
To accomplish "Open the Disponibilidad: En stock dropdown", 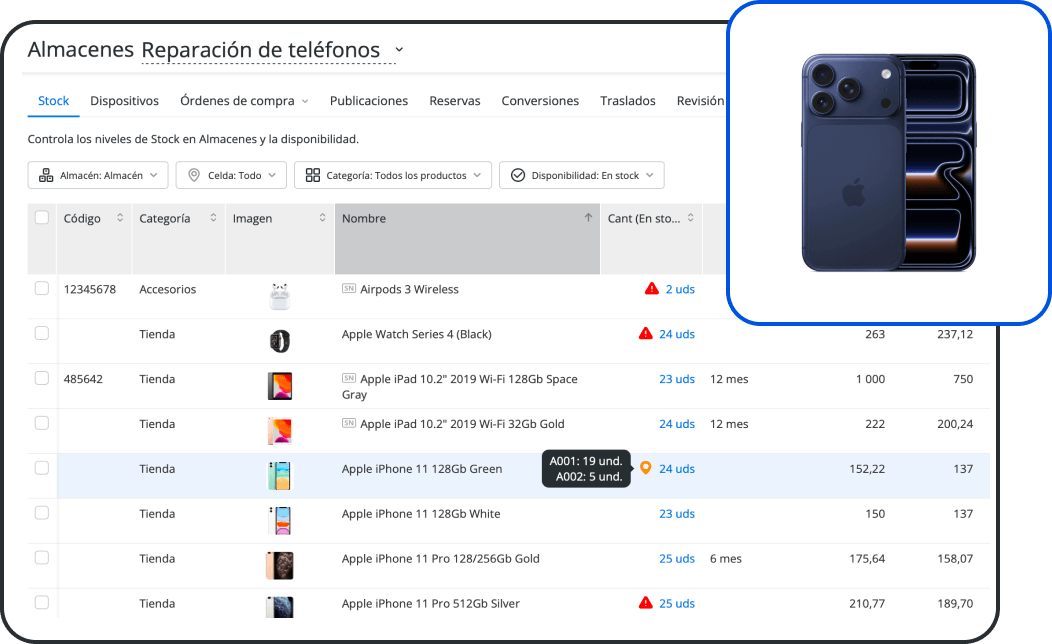I will coord(582,175).
